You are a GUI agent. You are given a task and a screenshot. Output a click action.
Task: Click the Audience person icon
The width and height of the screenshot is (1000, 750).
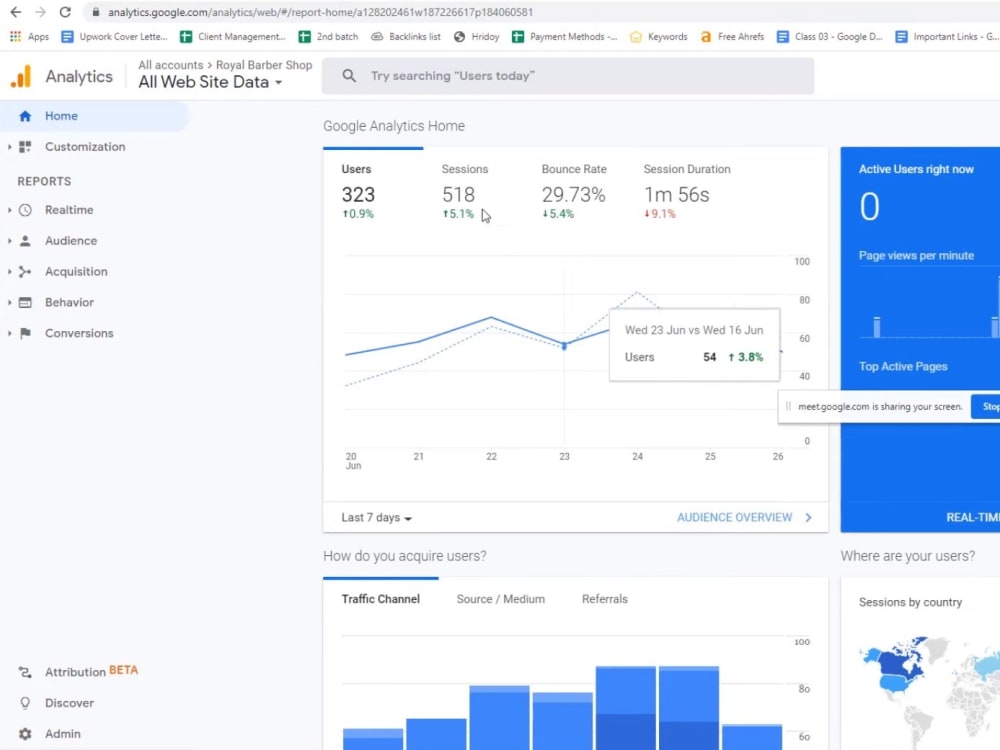pos(25,240)
